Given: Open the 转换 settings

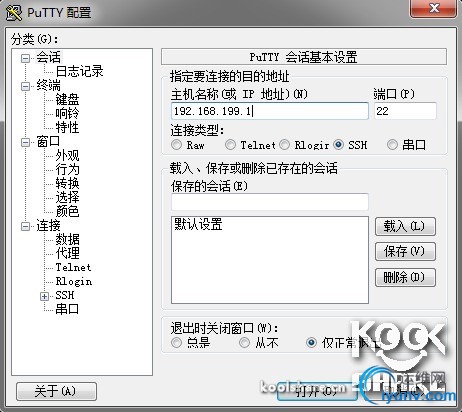Looking at the screenshot, I should point(67,183).
